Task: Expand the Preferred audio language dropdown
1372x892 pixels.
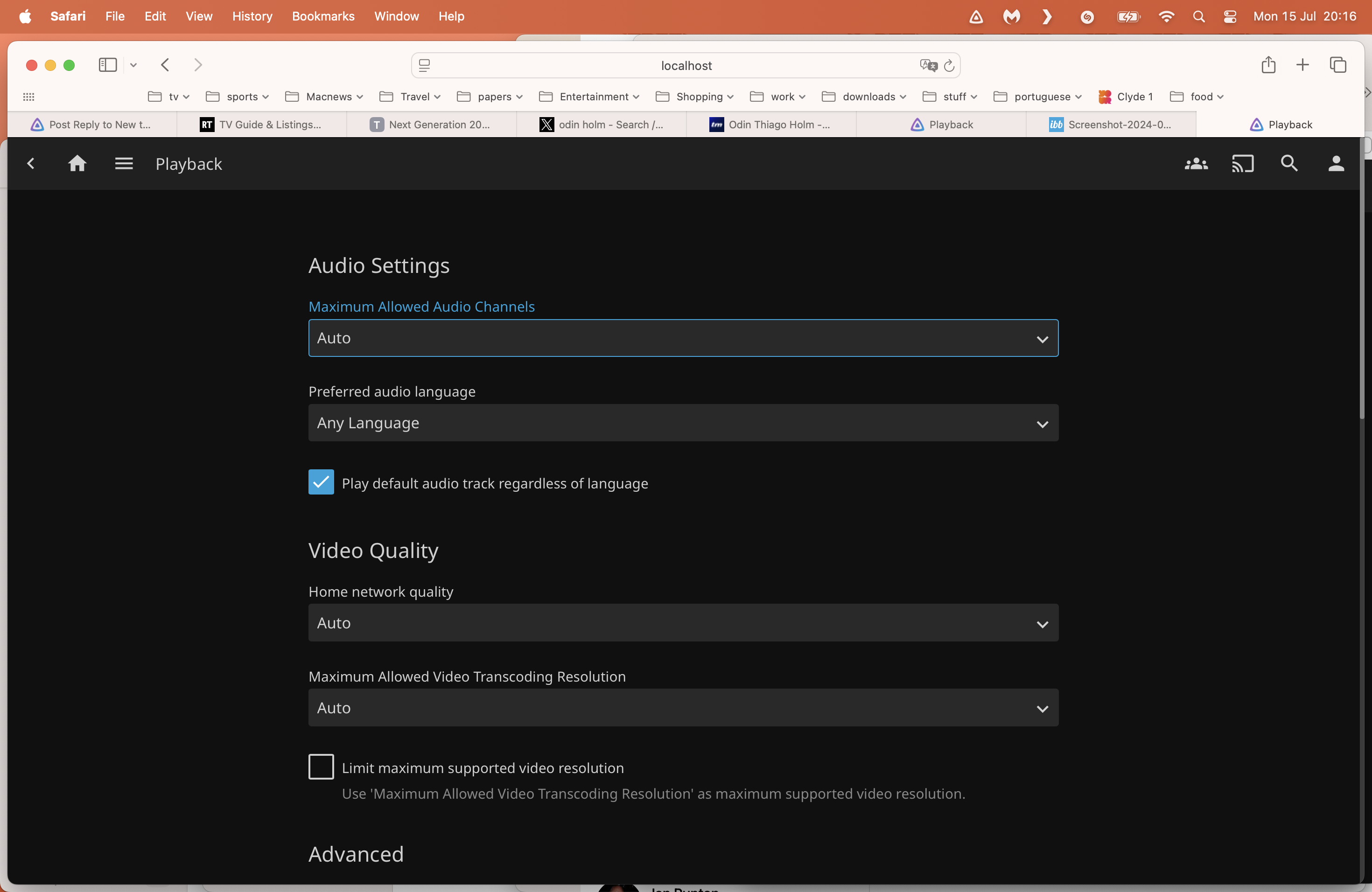Action: [x=683, y=423]
